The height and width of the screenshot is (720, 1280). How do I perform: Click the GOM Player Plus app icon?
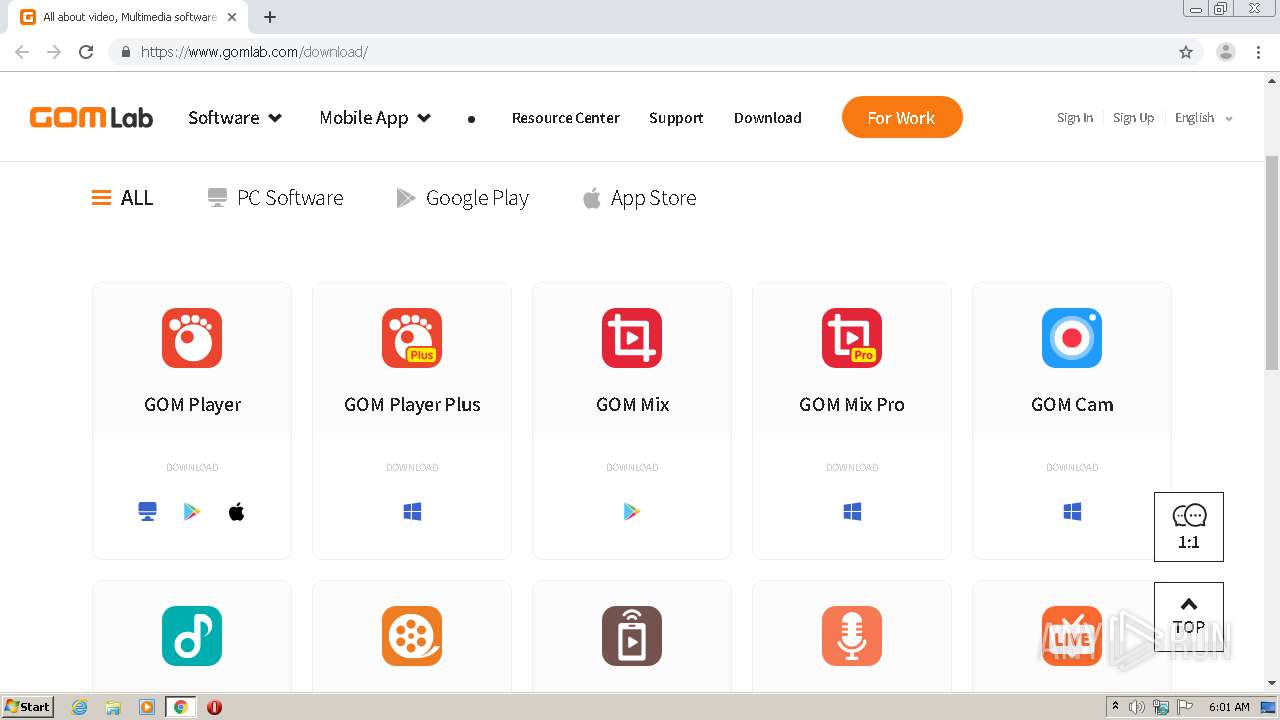pos(412,338)
